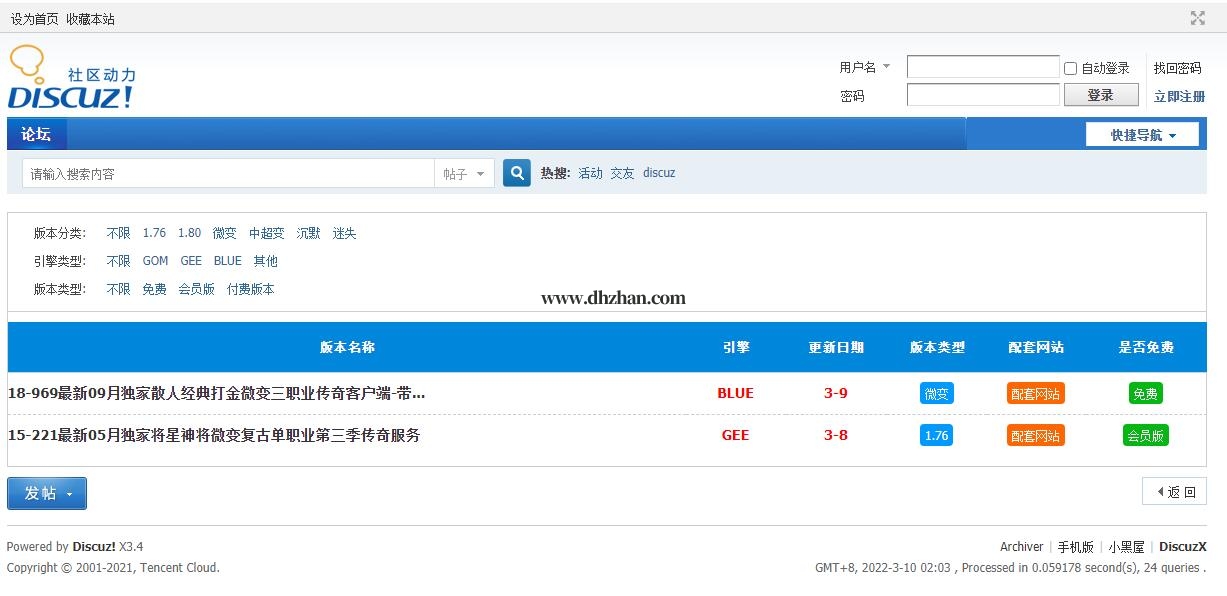Focus the search content input field

(x=228, y=174)
